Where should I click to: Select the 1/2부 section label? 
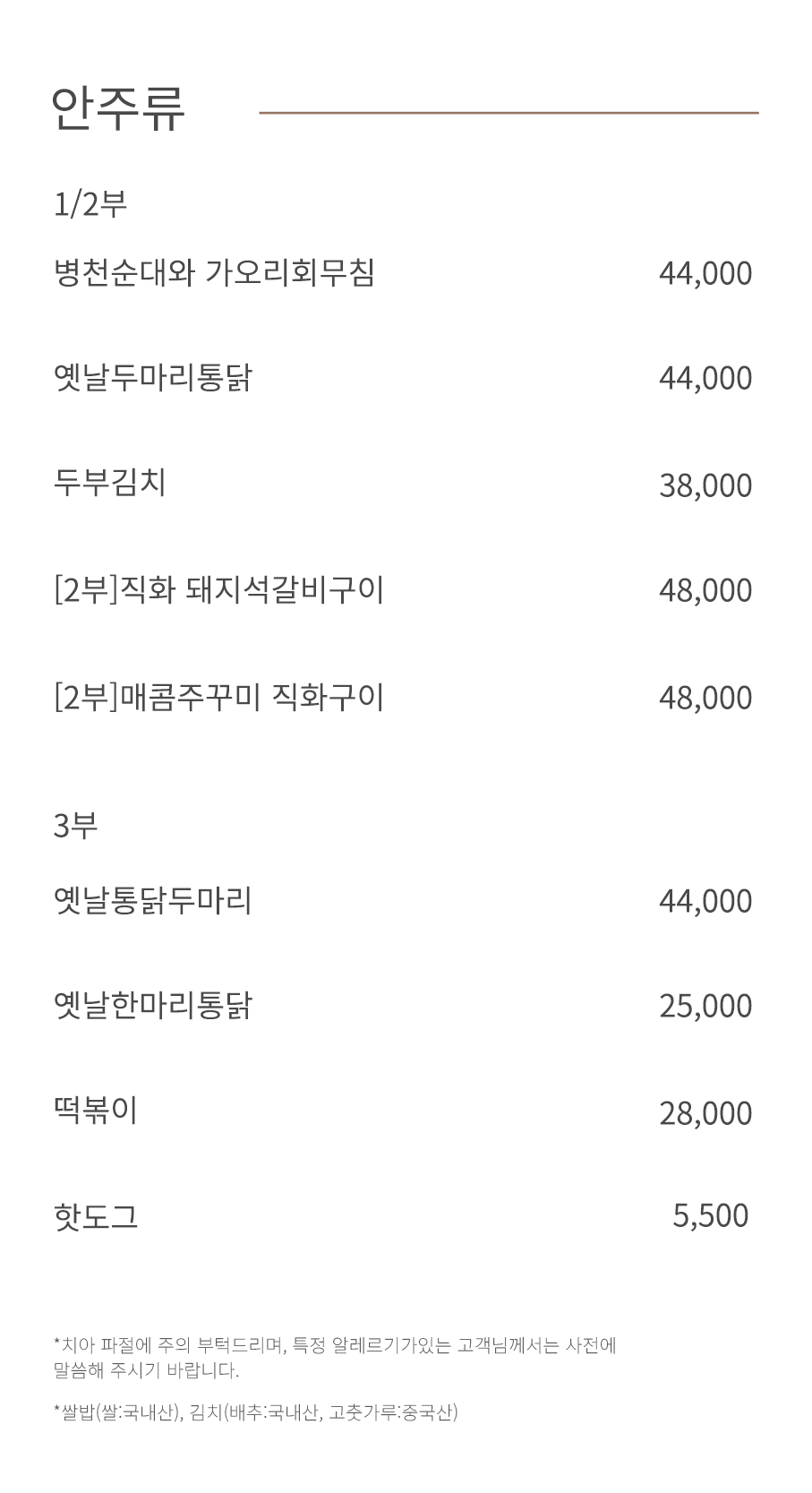point(90,204)
